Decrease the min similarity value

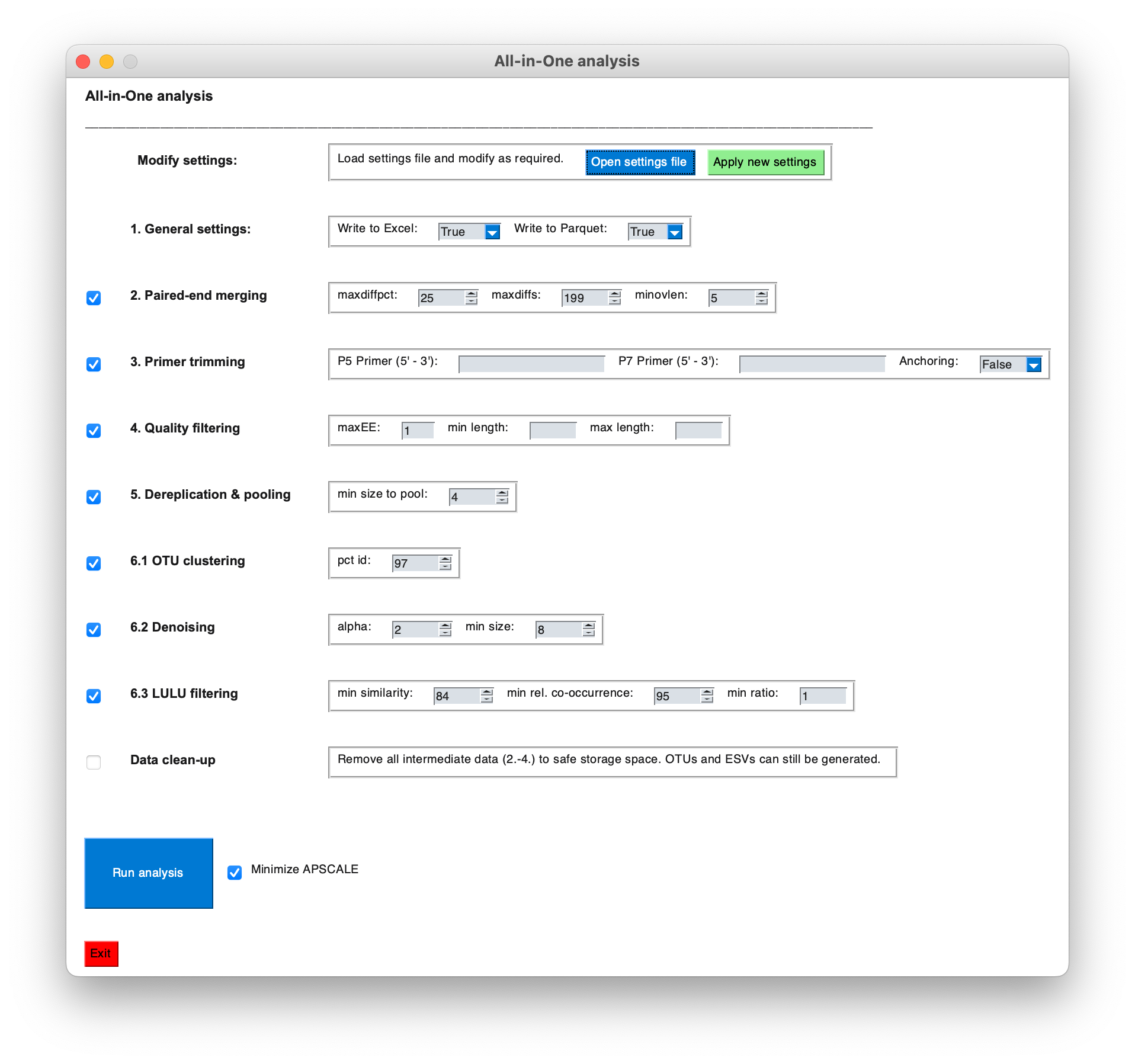coord(487,699)
